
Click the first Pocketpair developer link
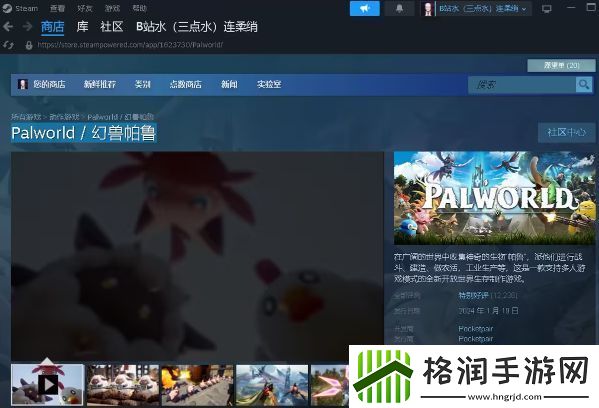click(x=476, y=329)
